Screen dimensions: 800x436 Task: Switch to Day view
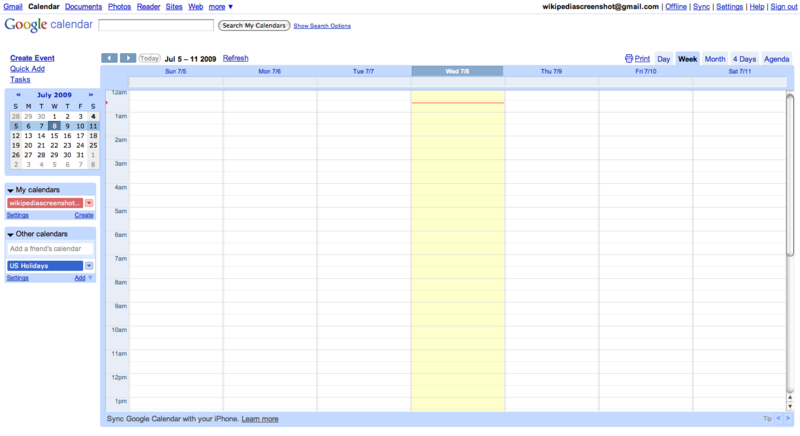point(663,59)
